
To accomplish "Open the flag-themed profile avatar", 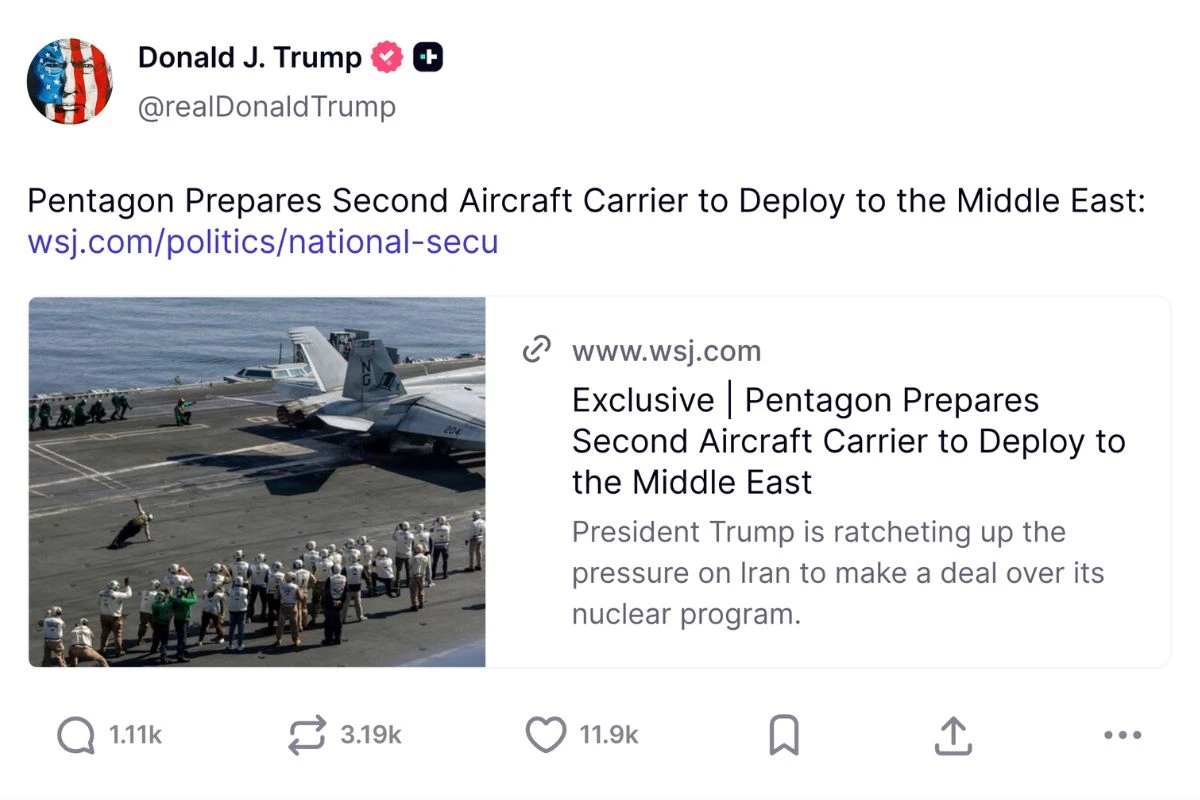I will [70, 81].
